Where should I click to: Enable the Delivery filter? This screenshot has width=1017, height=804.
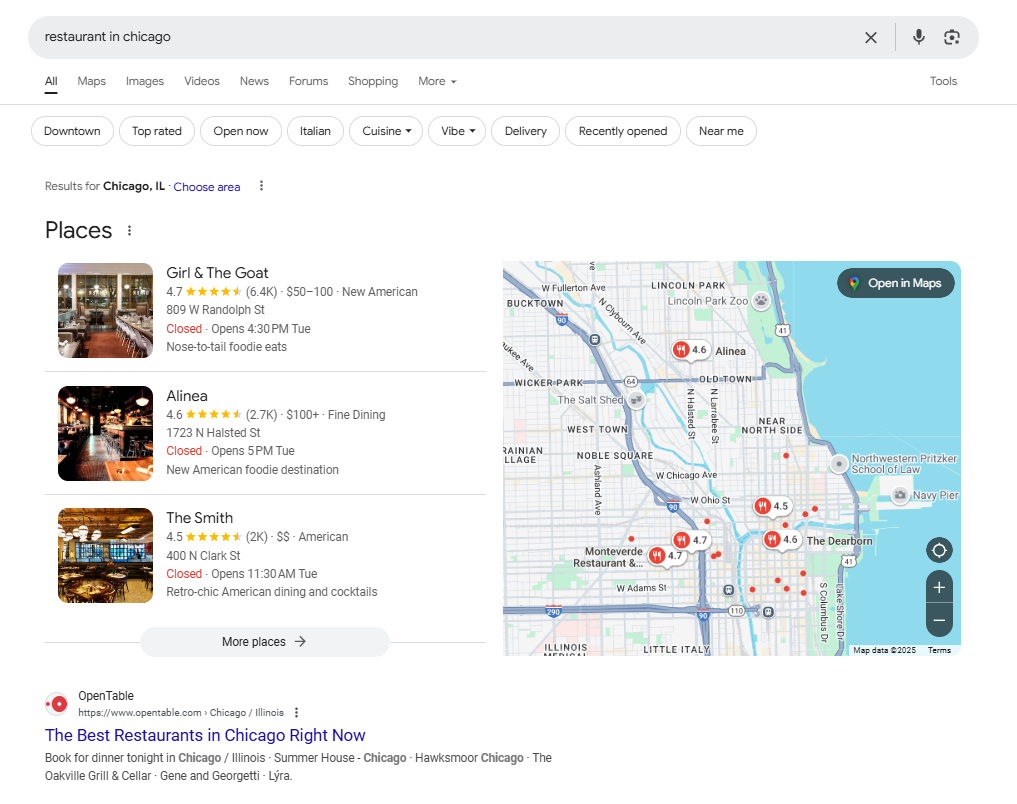(525, 131)
